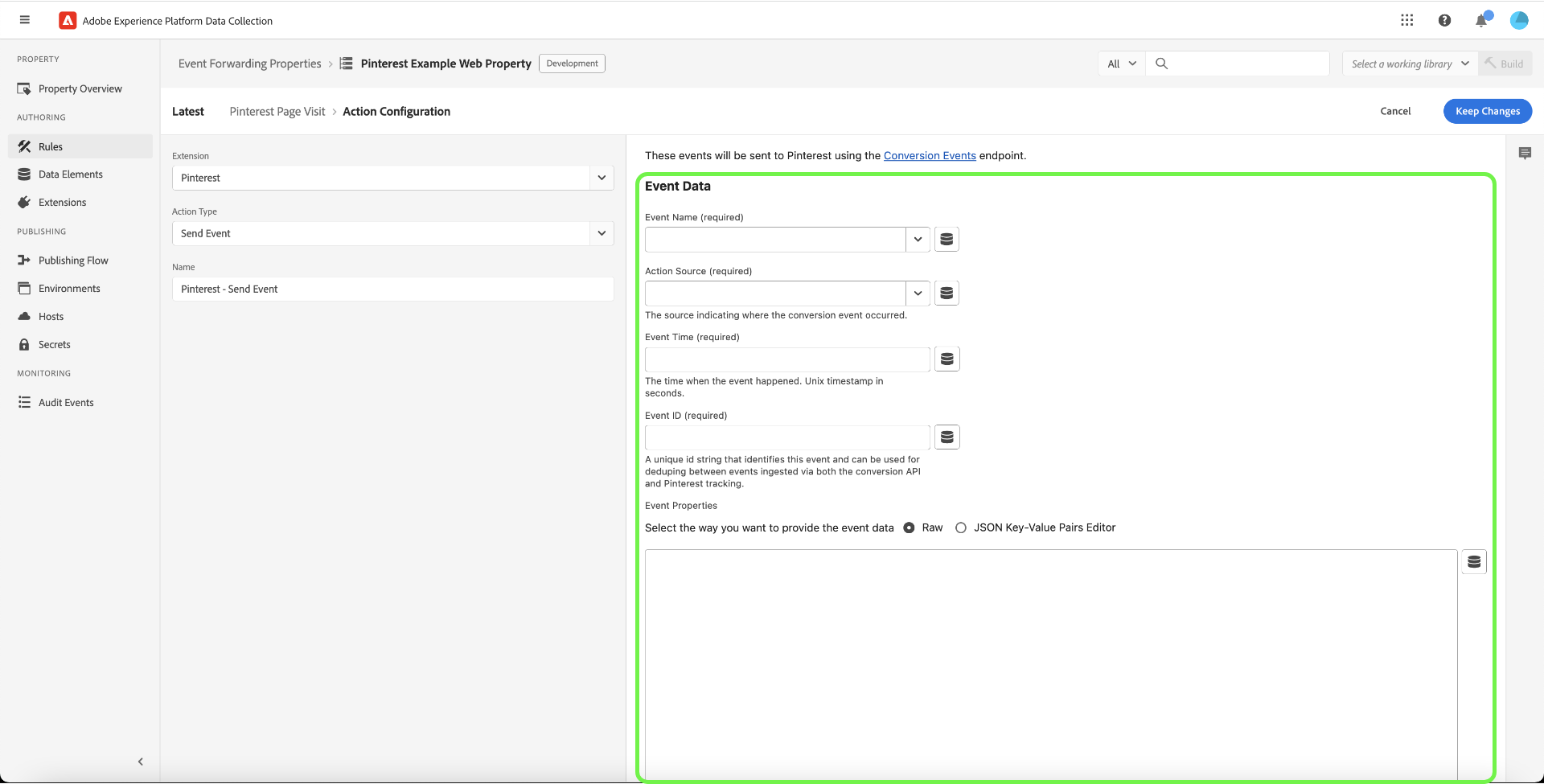The width and height of the screenshot is (1544, 784).
Task: Open data element picker for Action Source
Action: click(947, 293)
